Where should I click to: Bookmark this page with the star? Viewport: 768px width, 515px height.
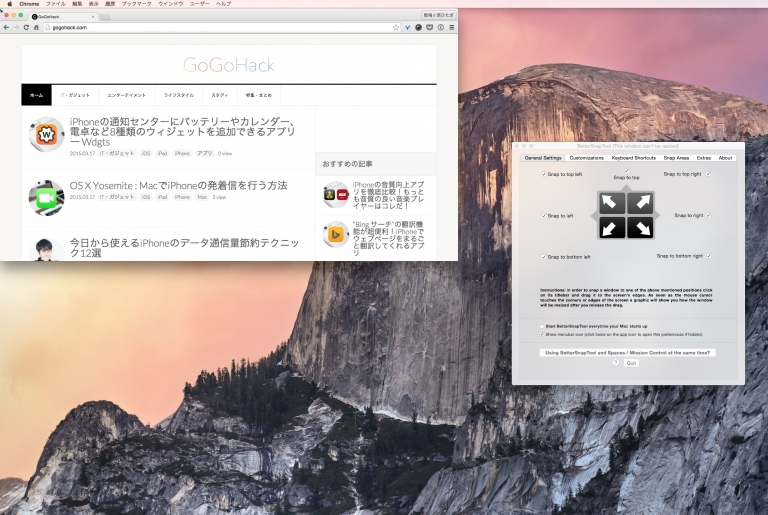[396, 27]
